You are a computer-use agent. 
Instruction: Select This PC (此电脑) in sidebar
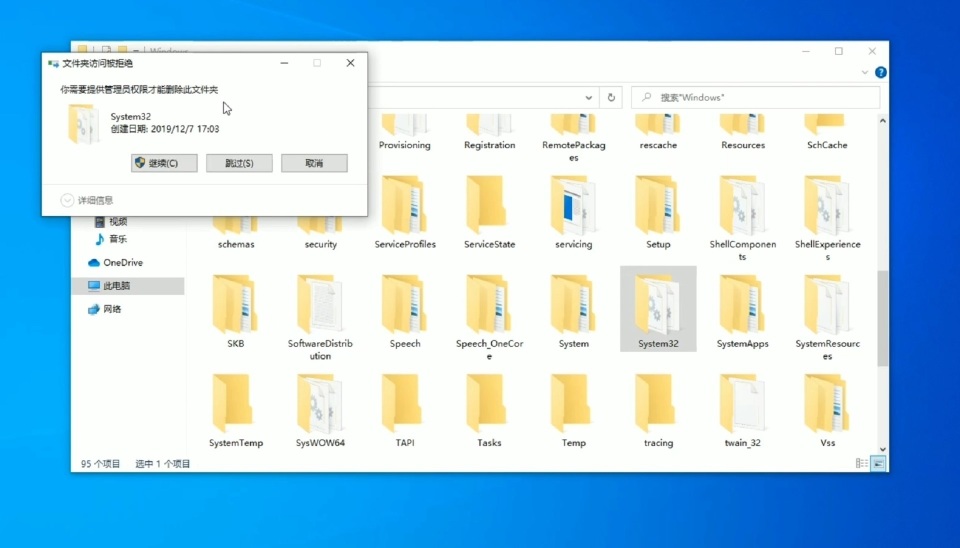(128, 286)
